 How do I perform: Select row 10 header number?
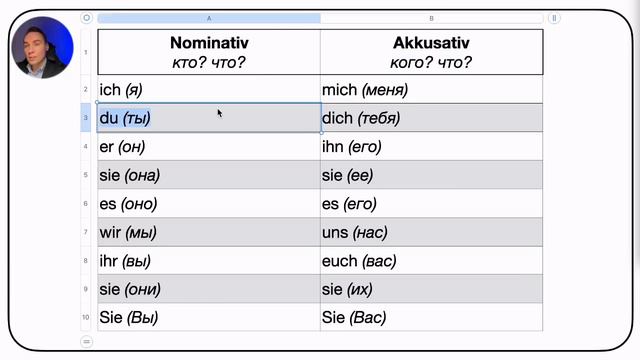pos(86,317)
